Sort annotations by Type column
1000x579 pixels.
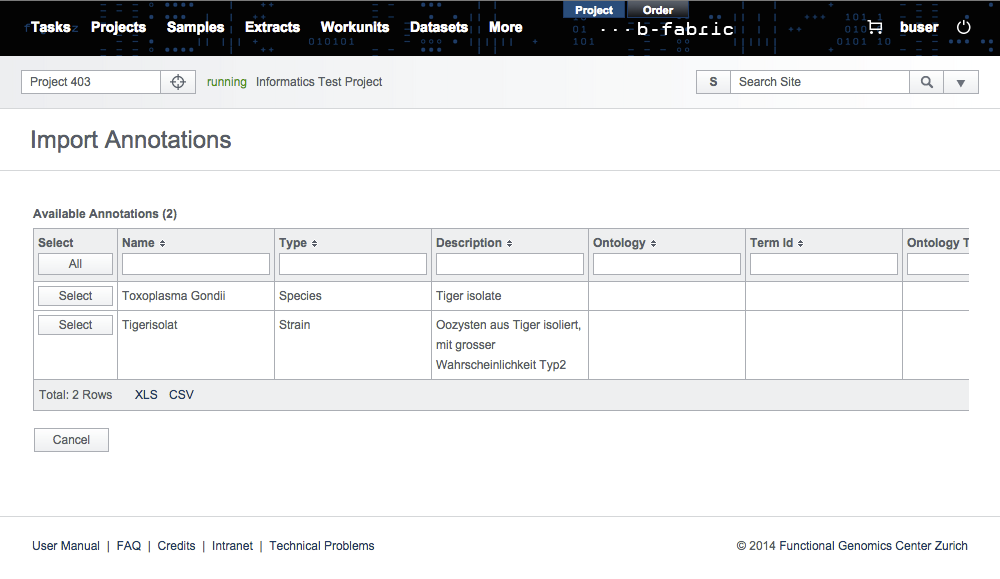297,243
